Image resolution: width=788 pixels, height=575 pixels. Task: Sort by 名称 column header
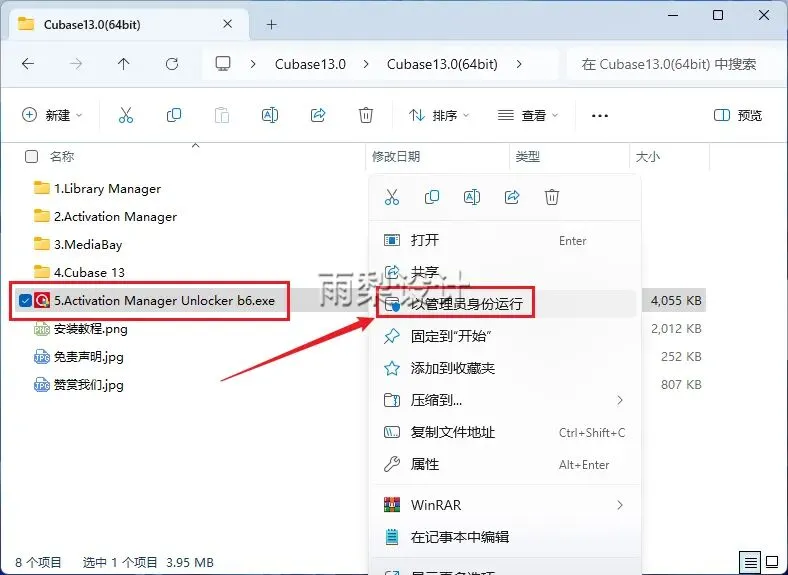62,156
